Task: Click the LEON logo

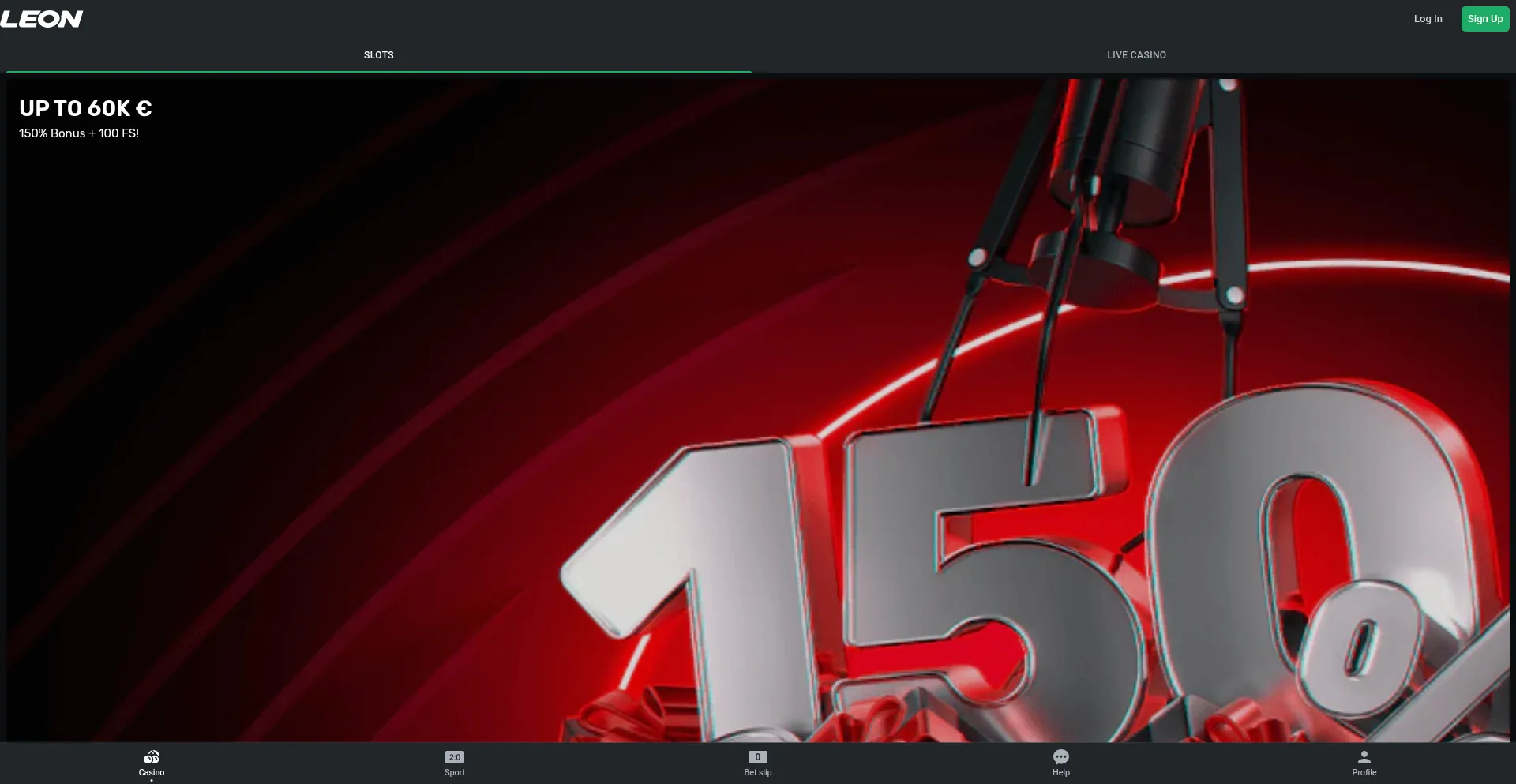Action: click(x=42, y=19)
